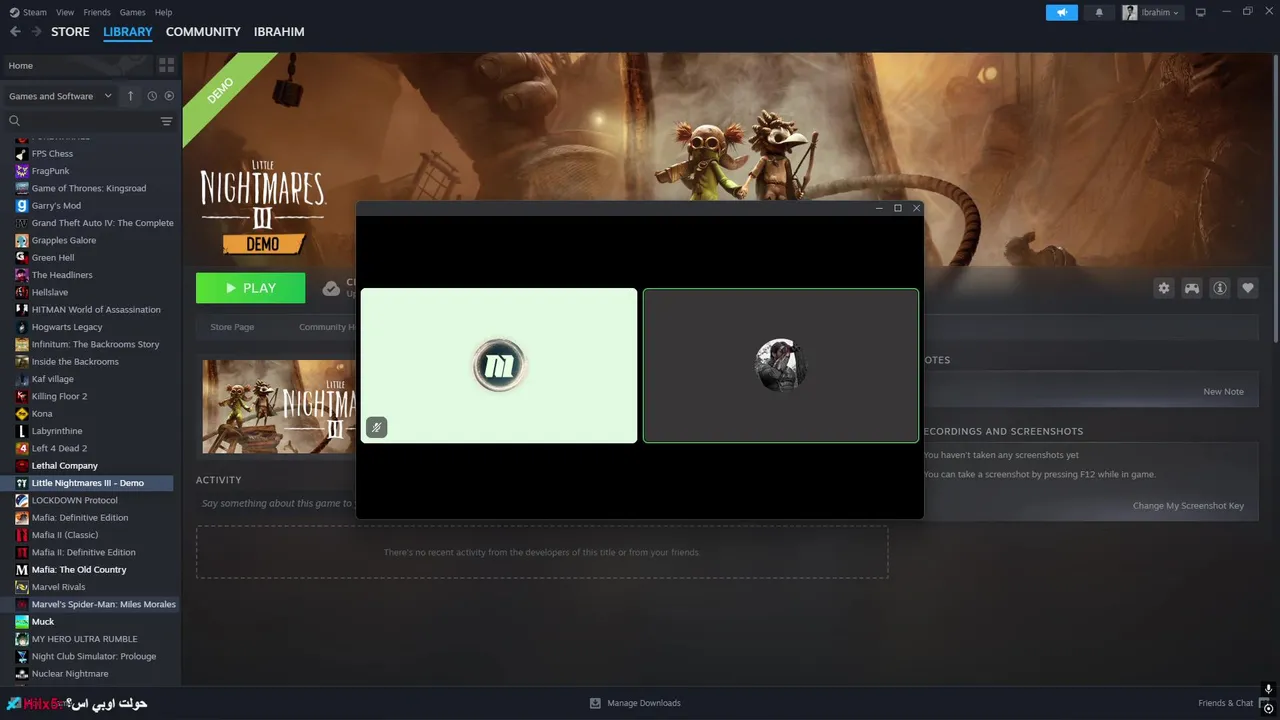Click the library search magnifier icon
The image size is (1280, 720).
click(x=15, y=121)
